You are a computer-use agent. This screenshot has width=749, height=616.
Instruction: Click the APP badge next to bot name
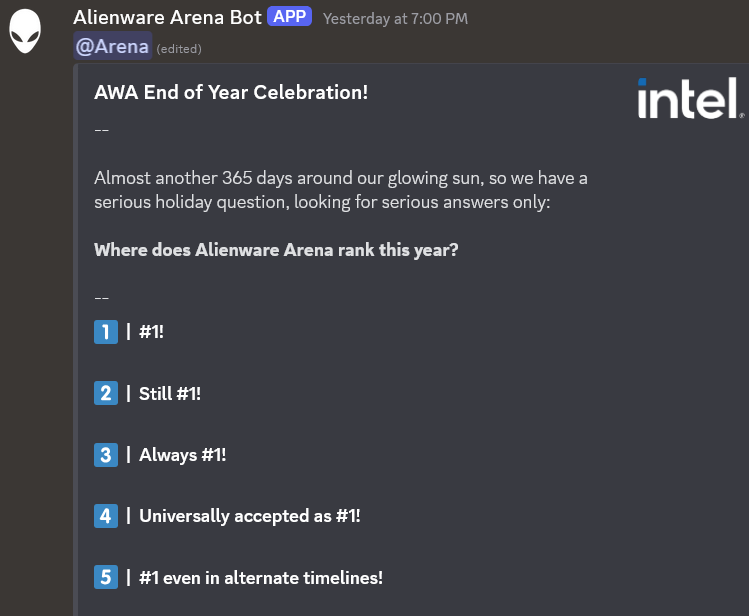291,18
